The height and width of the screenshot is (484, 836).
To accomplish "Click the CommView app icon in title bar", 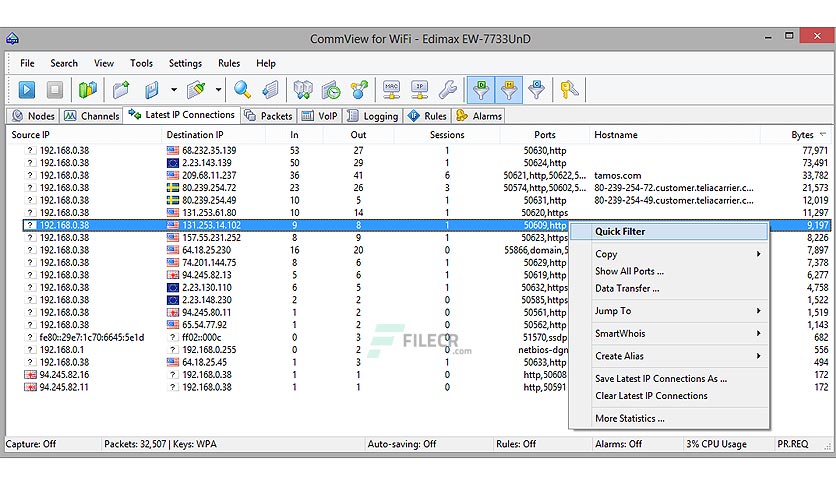I will point(12,38).
